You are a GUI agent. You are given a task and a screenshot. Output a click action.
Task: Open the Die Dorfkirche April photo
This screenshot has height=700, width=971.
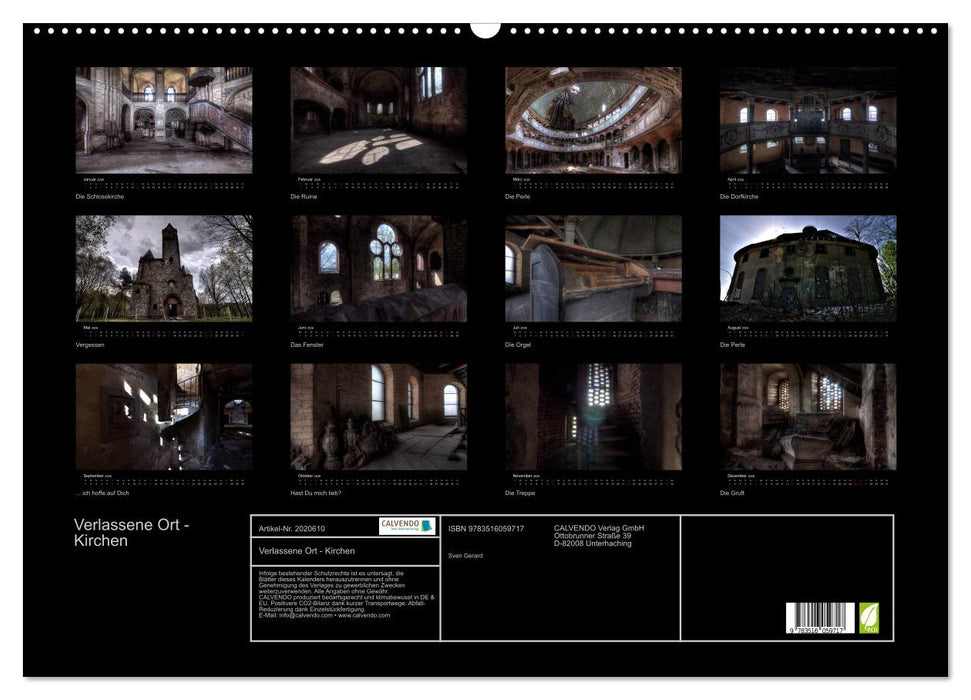pyautogui.click(x=808, y=120)
